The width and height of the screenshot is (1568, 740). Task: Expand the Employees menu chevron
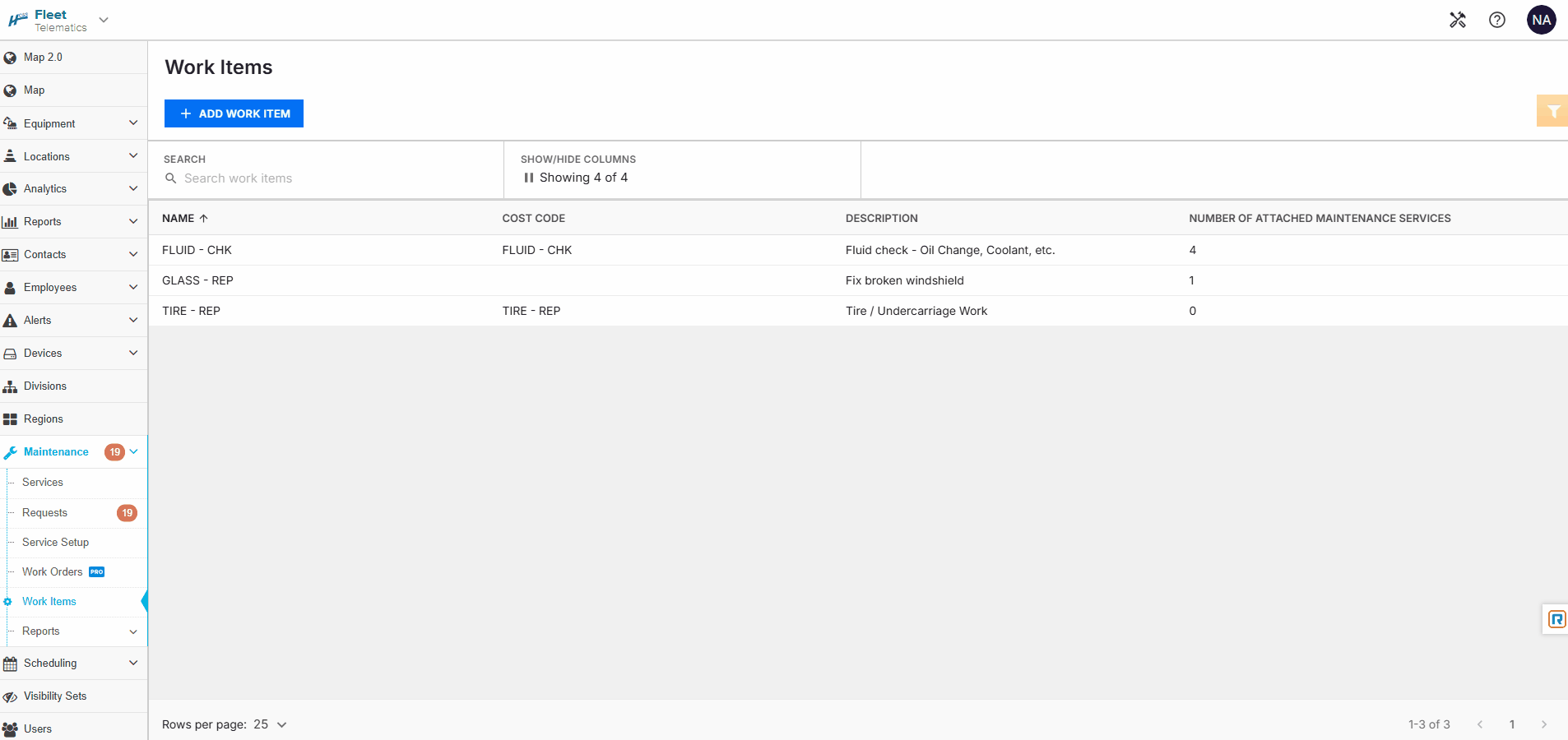pos(133,288)
